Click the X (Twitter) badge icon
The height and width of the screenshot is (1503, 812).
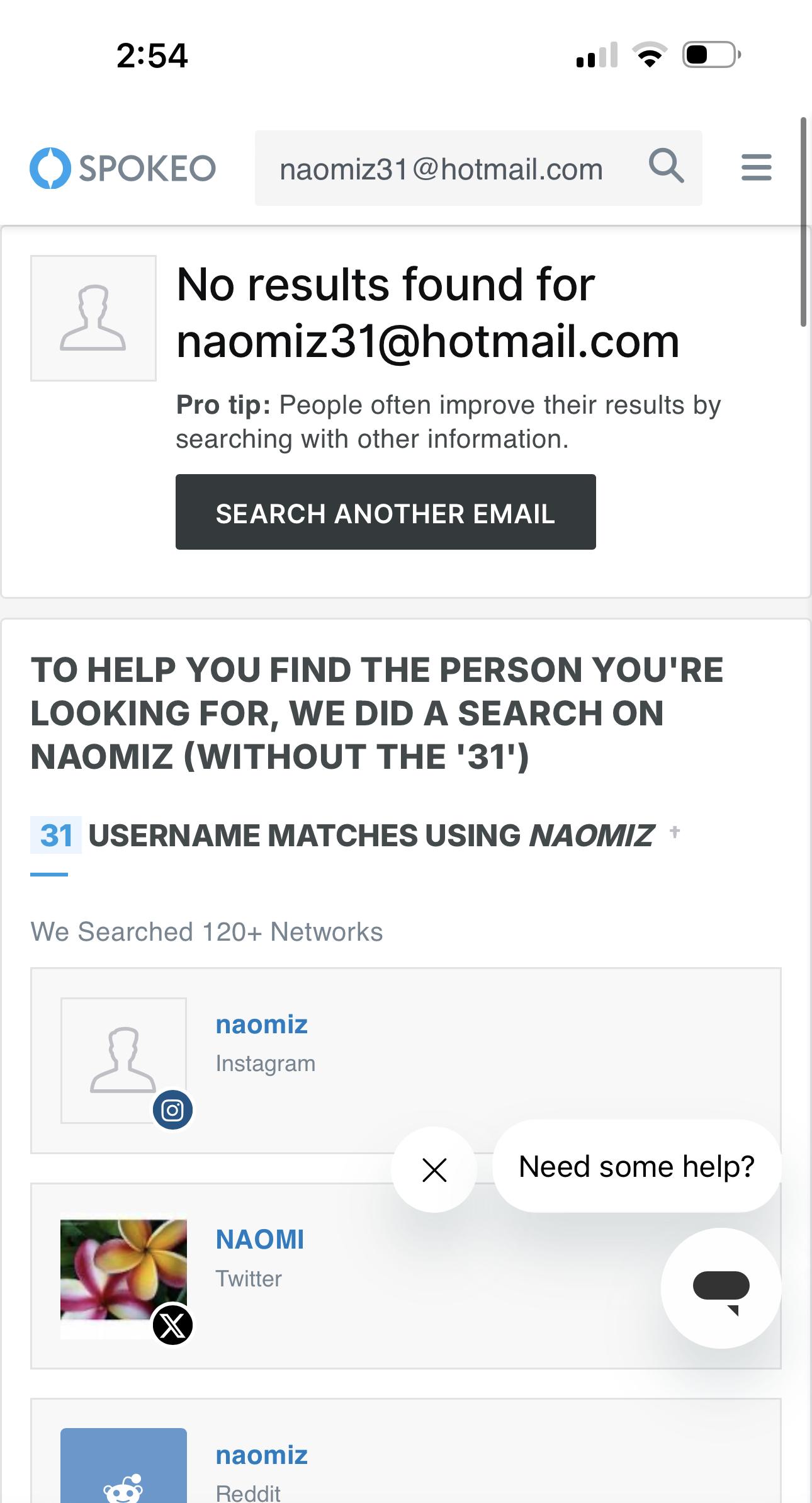pyautogui.click(x=172, y=1325)
